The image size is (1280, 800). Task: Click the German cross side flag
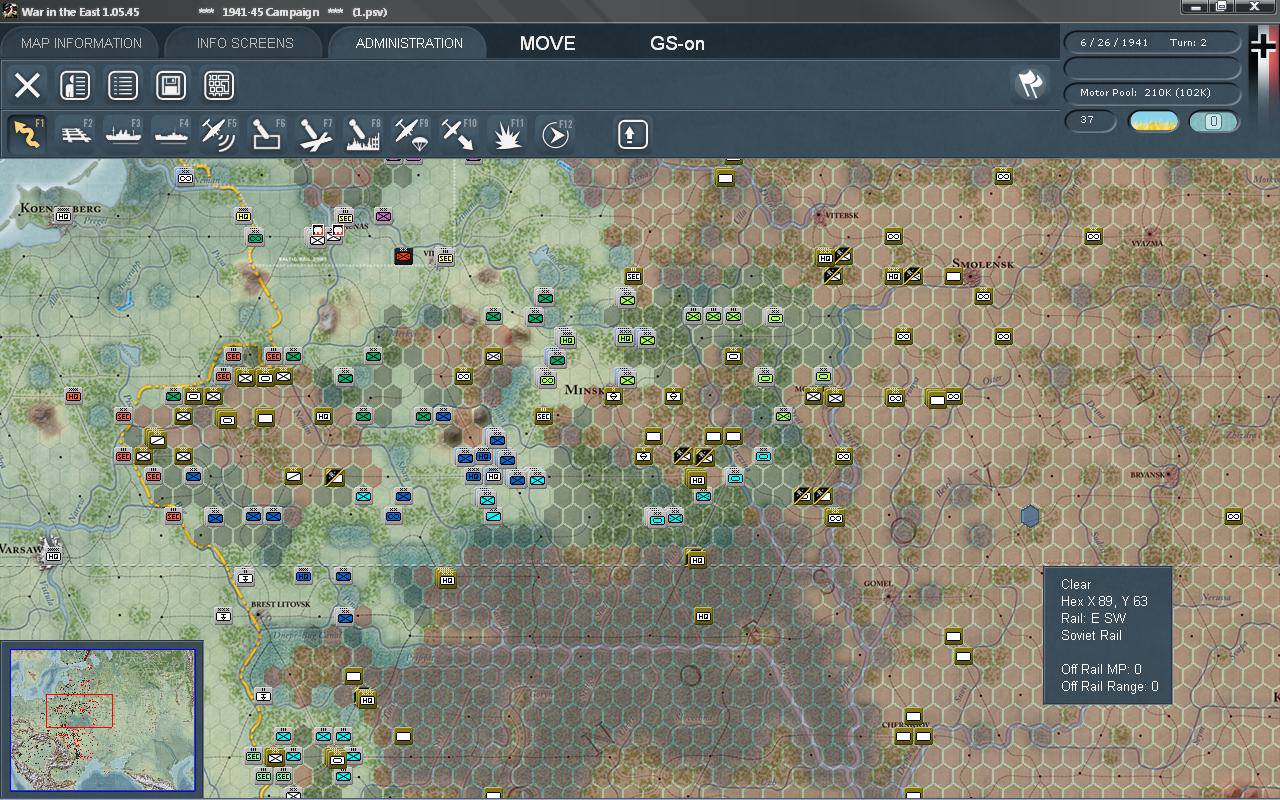pos(1263,47)
